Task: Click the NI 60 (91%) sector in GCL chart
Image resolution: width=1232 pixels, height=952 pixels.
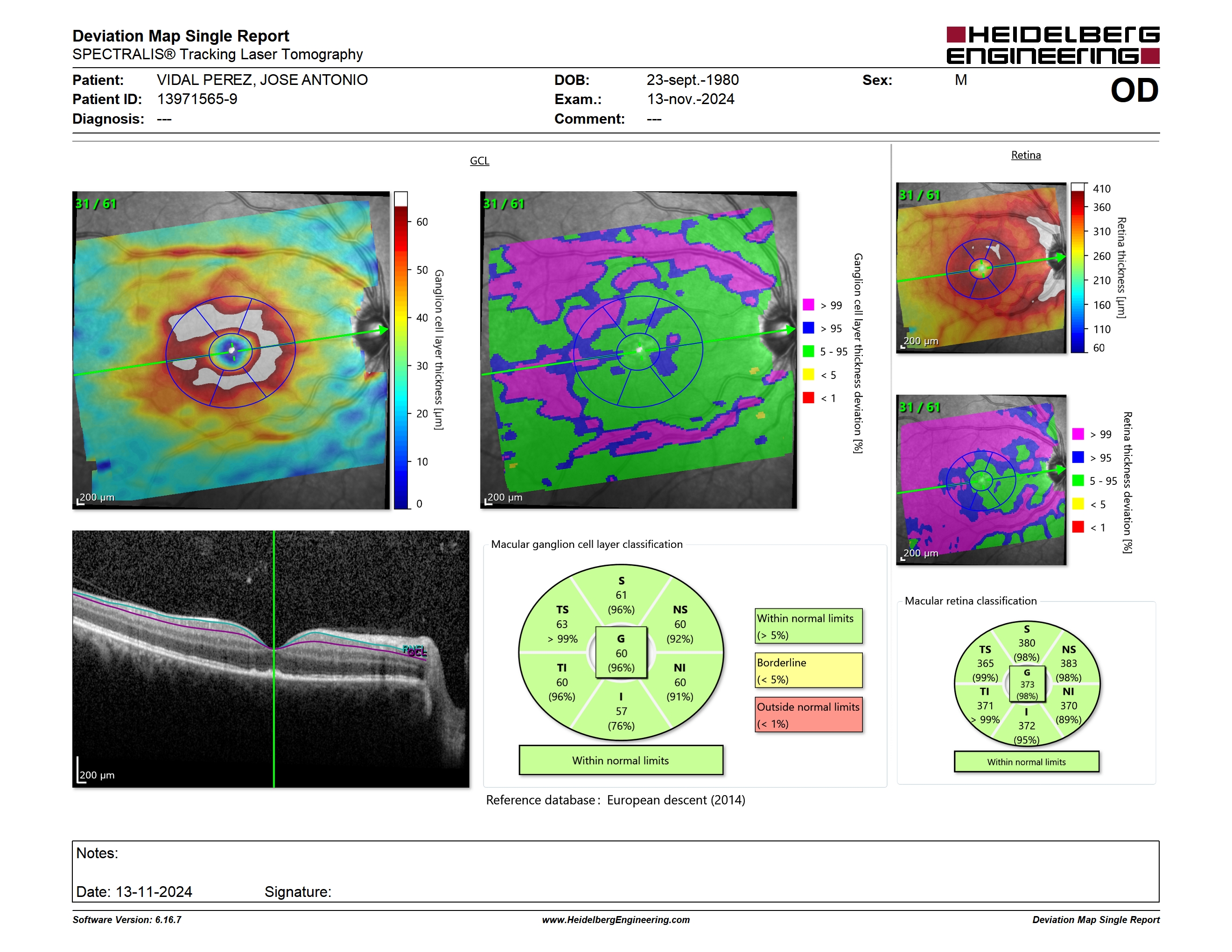Action: tap(680, 682)
